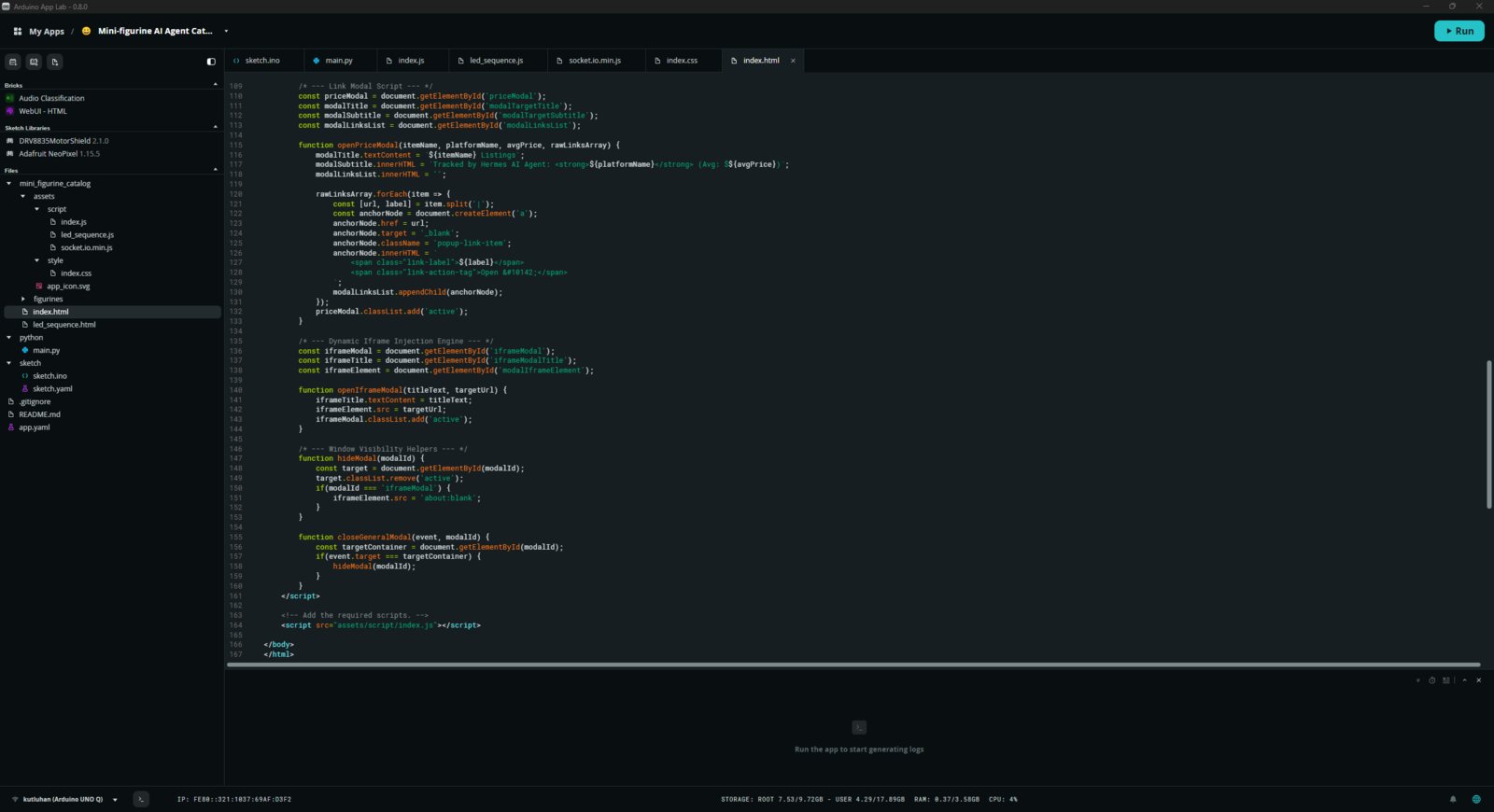This screenshot has height=812, width=1494.
Task: Switch to the led_sequence.js tab
Action: [497, 61]
